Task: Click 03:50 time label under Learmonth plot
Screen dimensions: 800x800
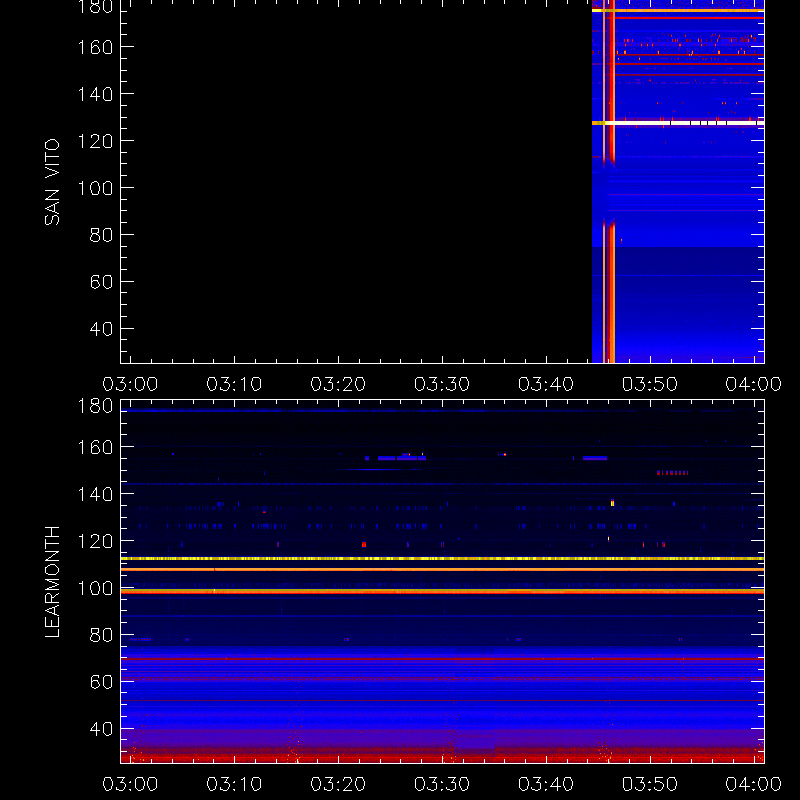Action: 649,784
